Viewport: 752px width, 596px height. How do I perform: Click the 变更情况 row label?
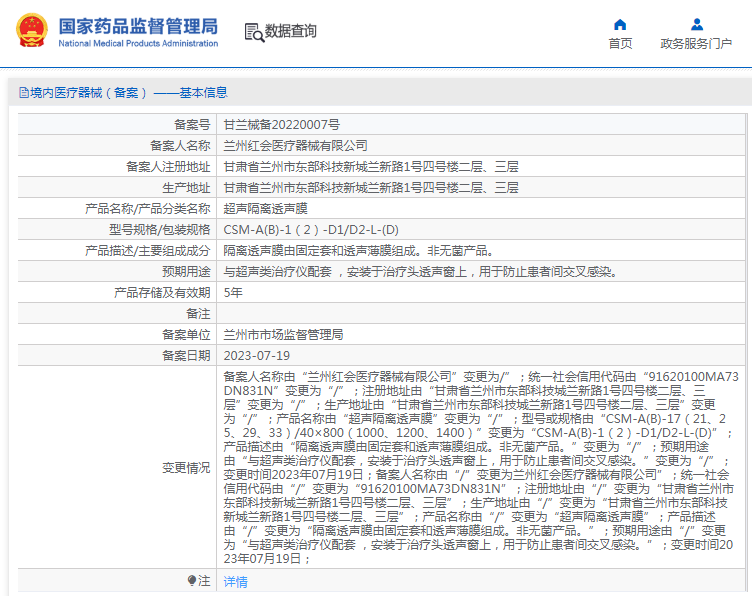click(x=186, y=467)
